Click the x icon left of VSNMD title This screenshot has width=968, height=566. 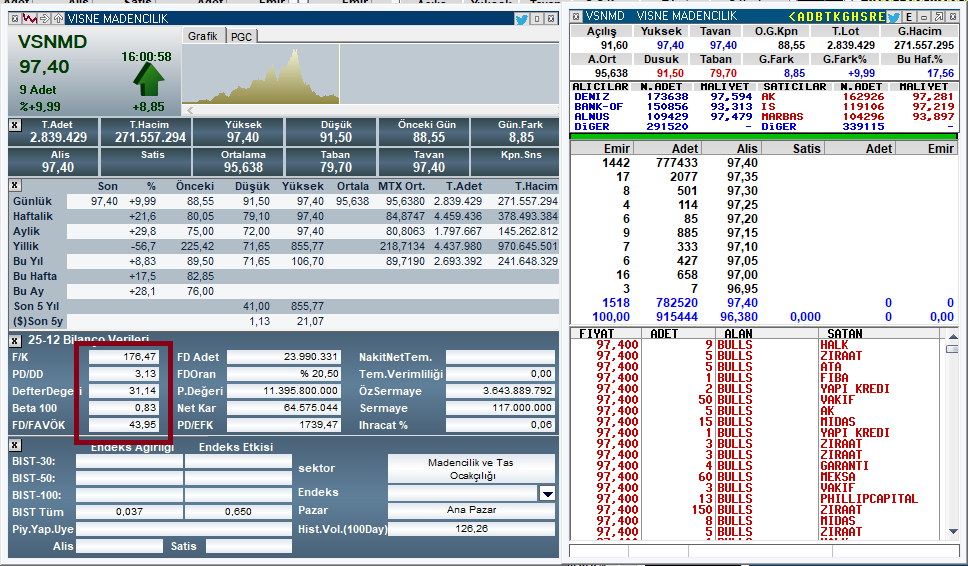click(575, 17)
